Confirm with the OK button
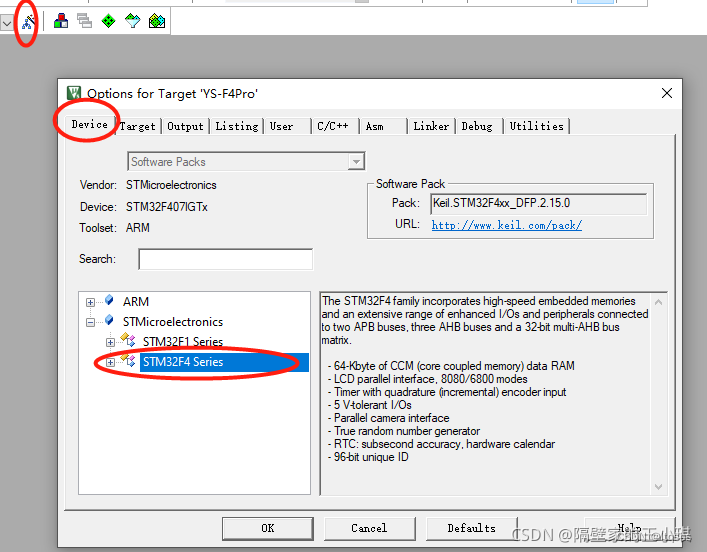Screen dimensions: 707x552 (268, 528)
